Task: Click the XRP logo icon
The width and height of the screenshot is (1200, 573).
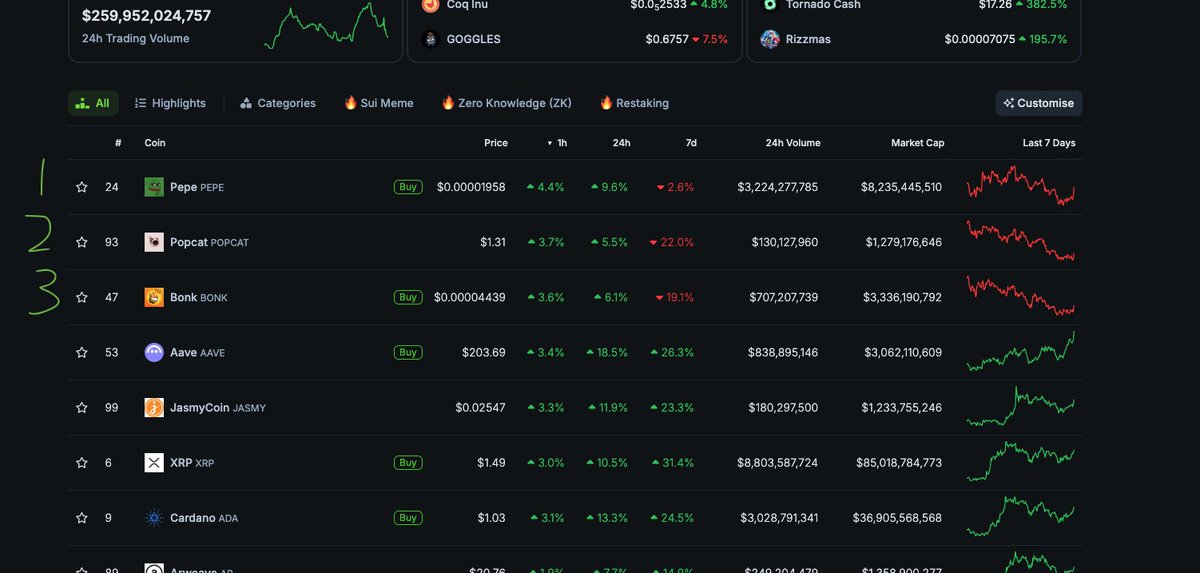Action: pyautogui.click(x=154, y=462)
